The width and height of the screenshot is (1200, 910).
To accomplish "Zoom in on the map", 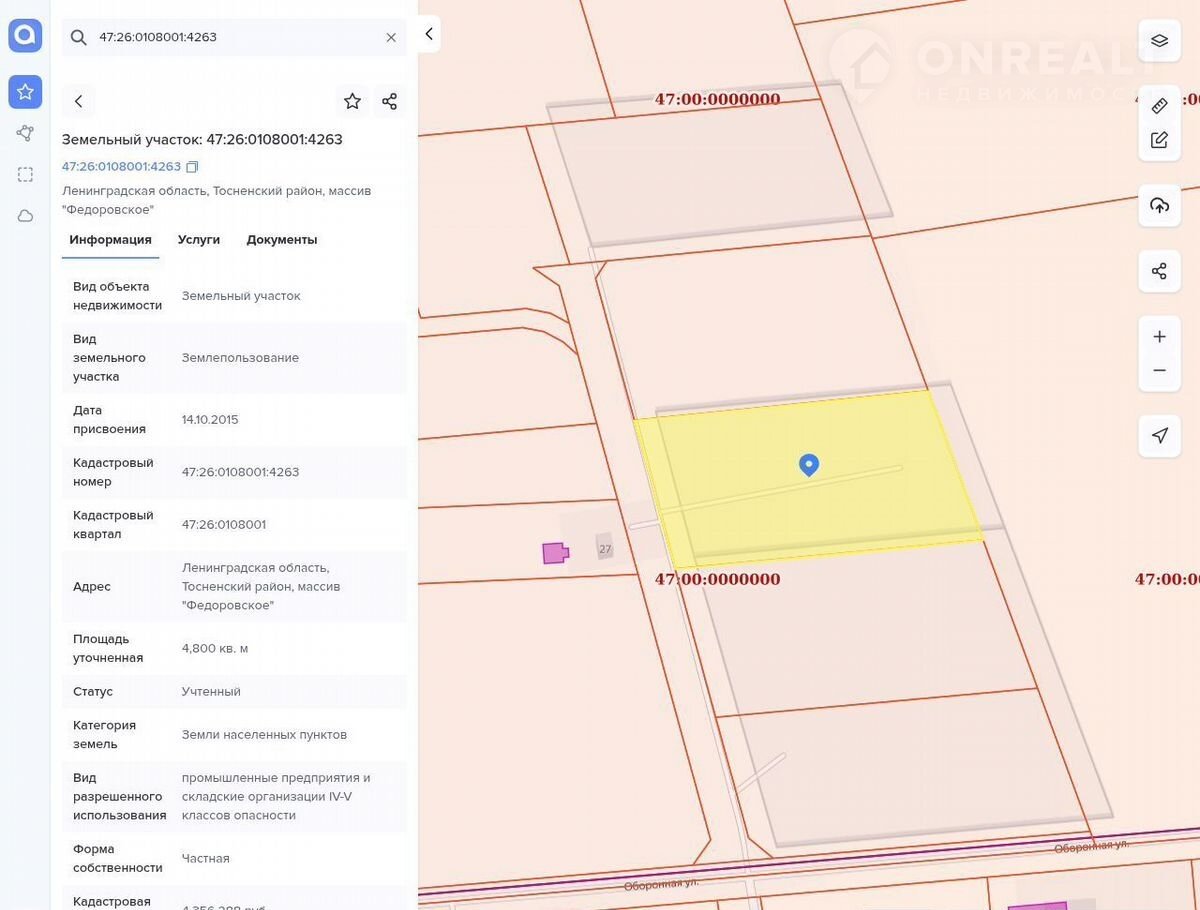I will click(x=1159, y=336).
